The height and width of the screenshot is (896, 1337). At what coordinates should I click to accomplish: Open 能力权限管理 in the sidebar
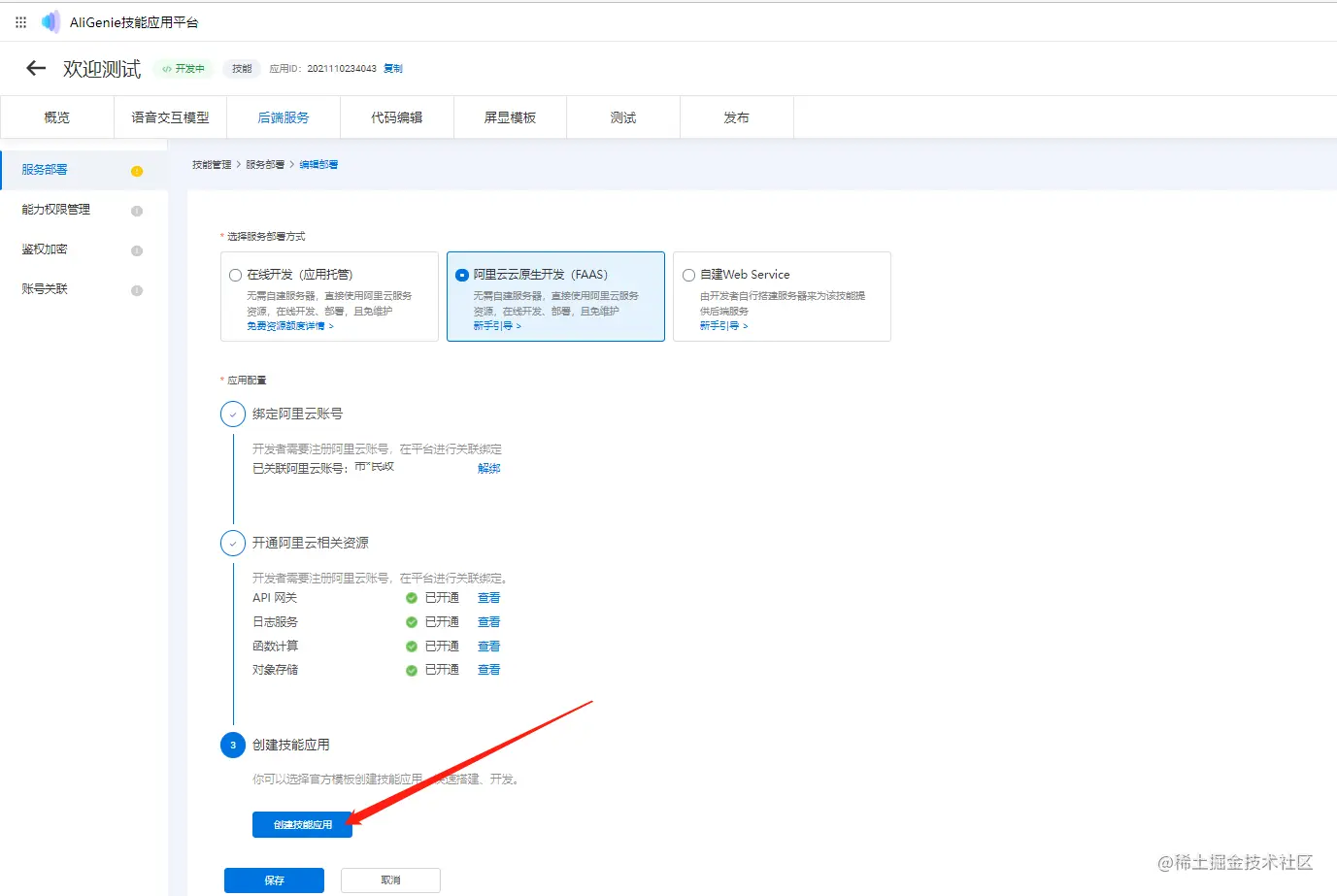tap(84, 210)
